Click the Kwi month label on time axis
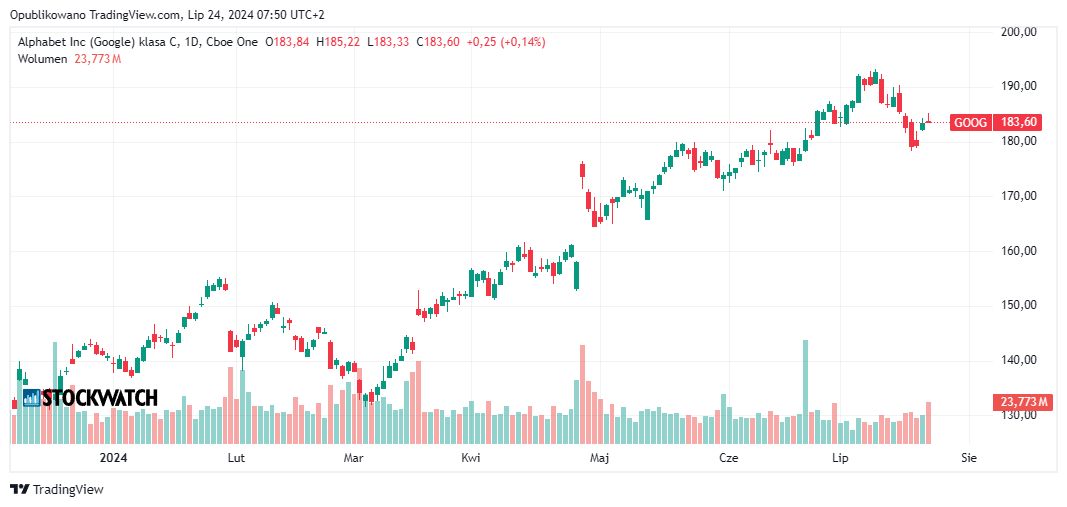 pyautogui.click(x=471, y=458)
